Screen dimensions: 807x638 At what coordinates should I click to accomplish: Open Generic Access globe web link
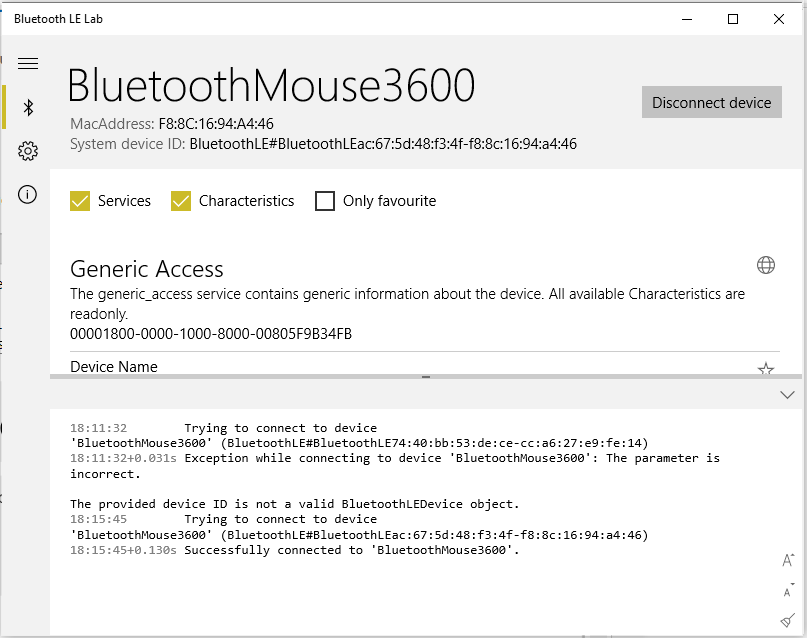[x=766, y=265]
